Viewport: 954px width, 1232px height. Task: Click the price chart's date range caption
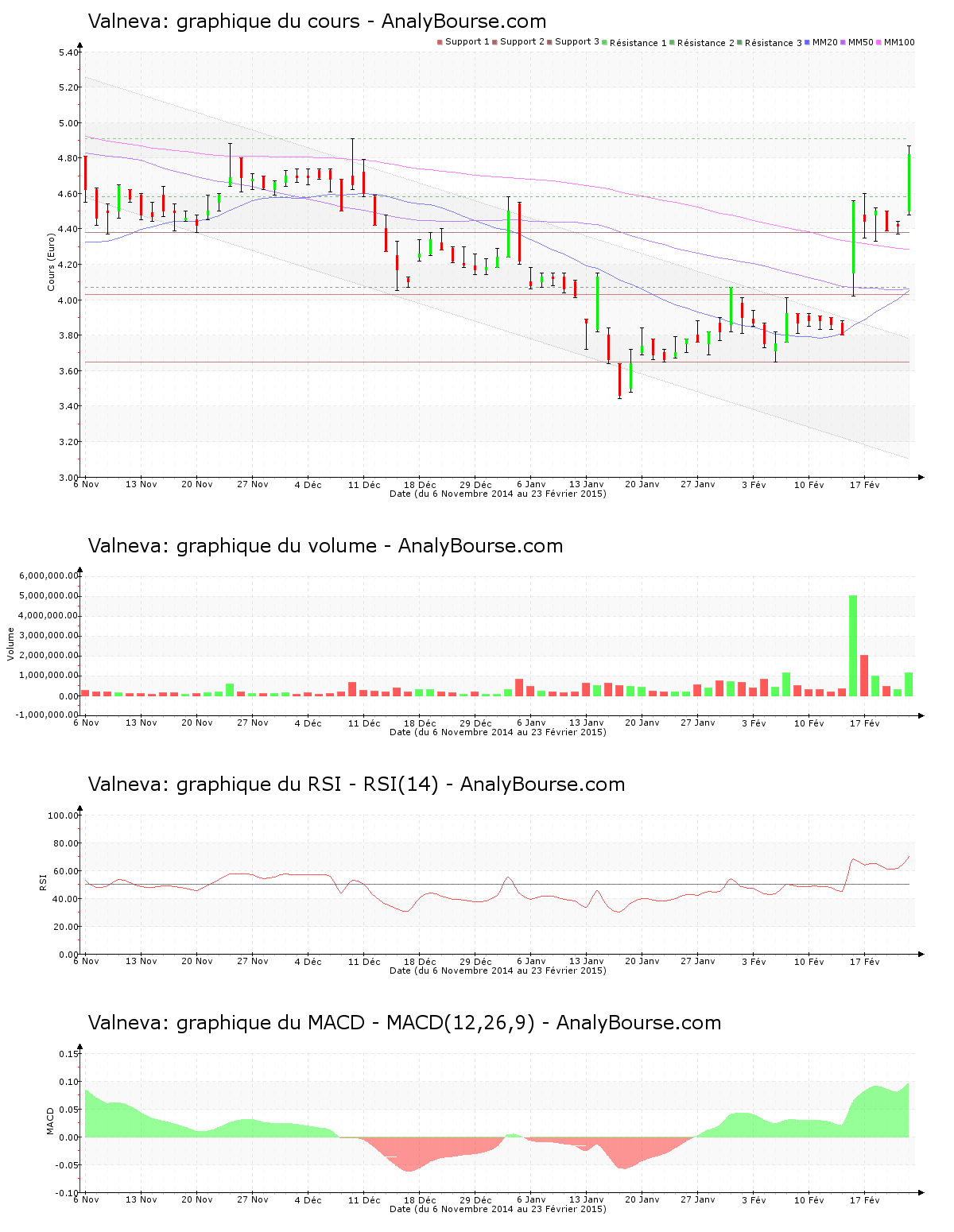(498, 494)
